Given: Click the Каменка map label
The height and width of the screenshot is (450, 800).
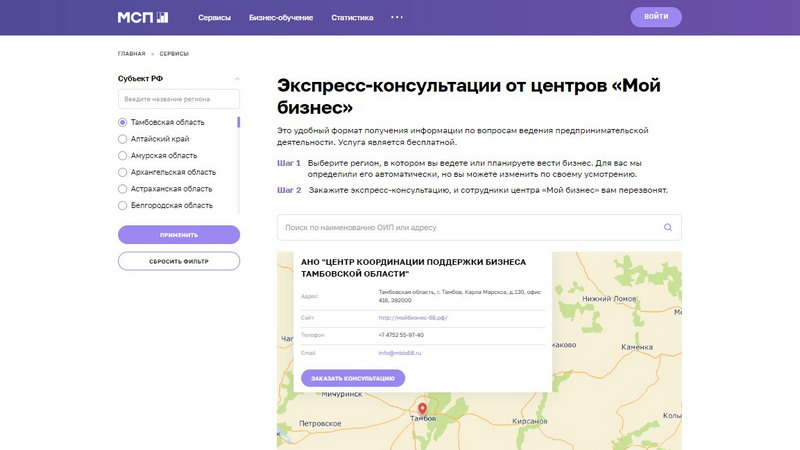Looking at the screenshot, I should tap(637, 347).
